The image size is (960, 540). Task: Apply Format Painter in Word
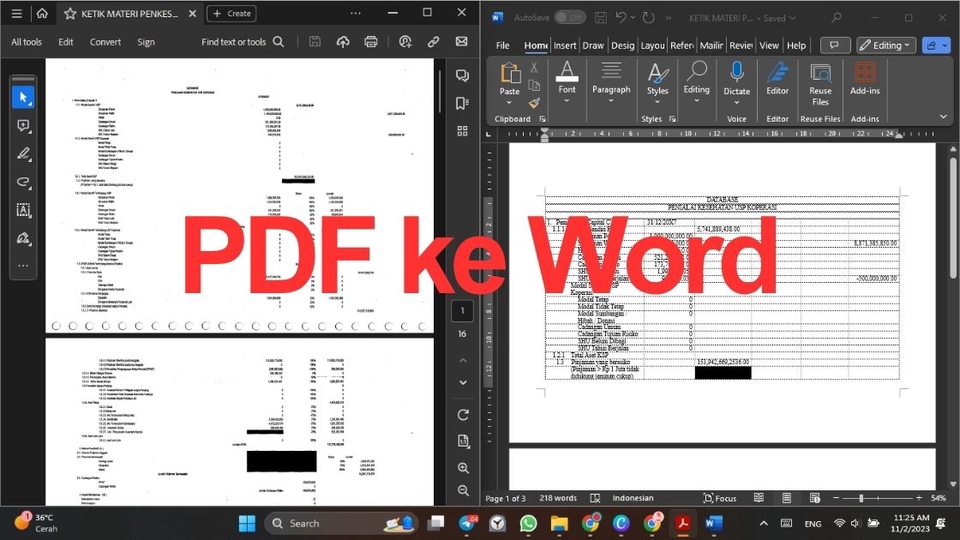tap(534, 103)
